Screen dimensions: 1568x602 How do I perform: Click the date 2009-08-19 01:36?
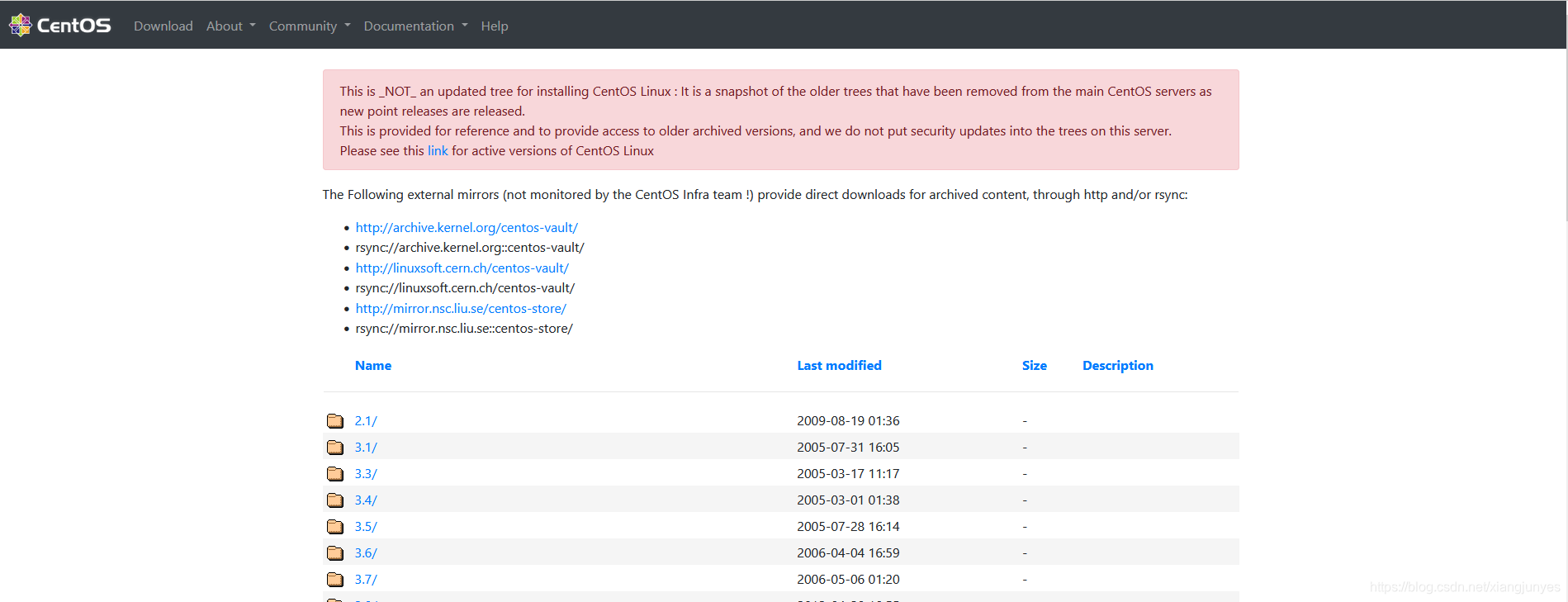click(848, 421)
